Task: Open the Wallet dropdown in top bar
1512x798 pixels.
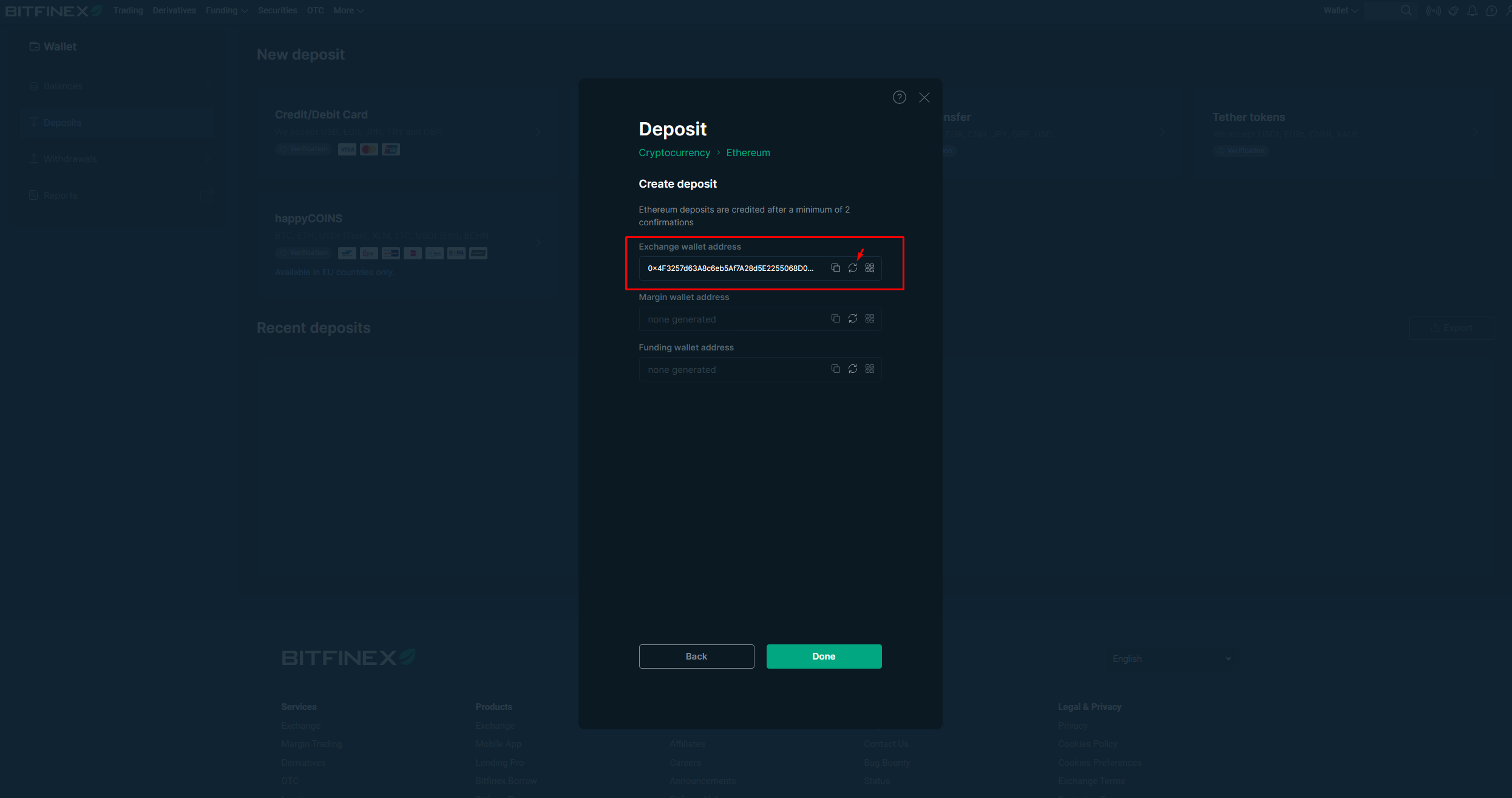Action: point(1341,10)
